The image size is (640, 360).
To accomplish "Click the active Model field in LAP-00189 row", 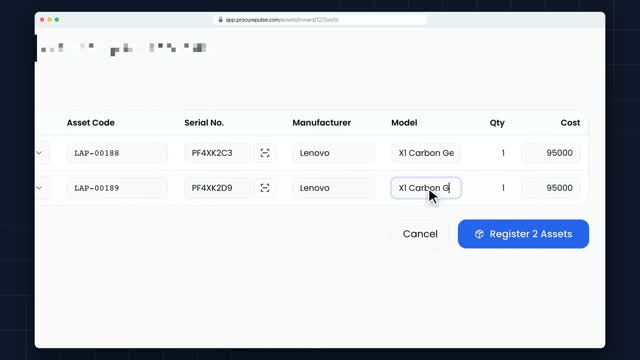I will click(426, 188).
